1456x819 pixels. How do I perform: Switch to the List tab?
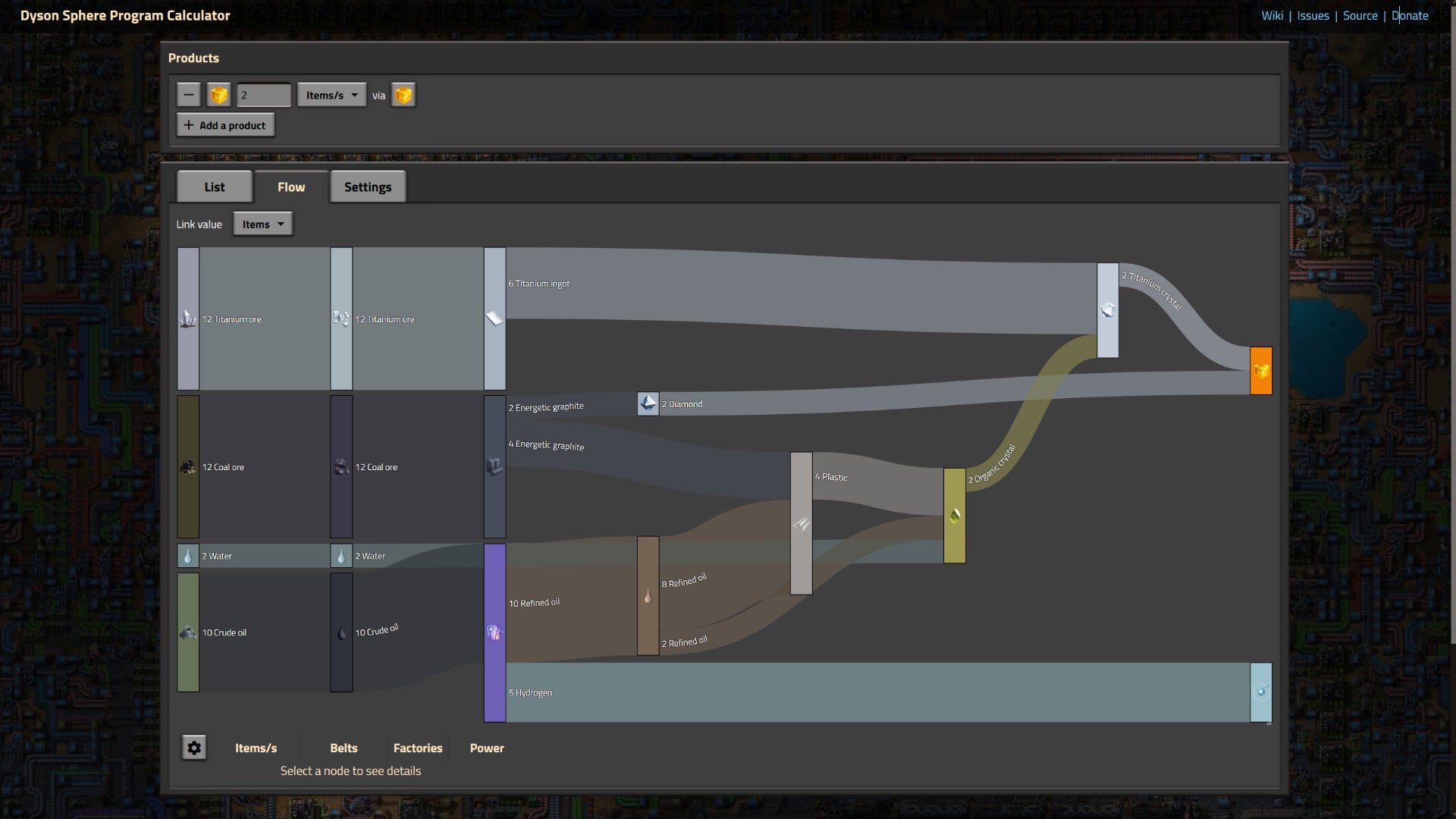[x=214, y=186]
